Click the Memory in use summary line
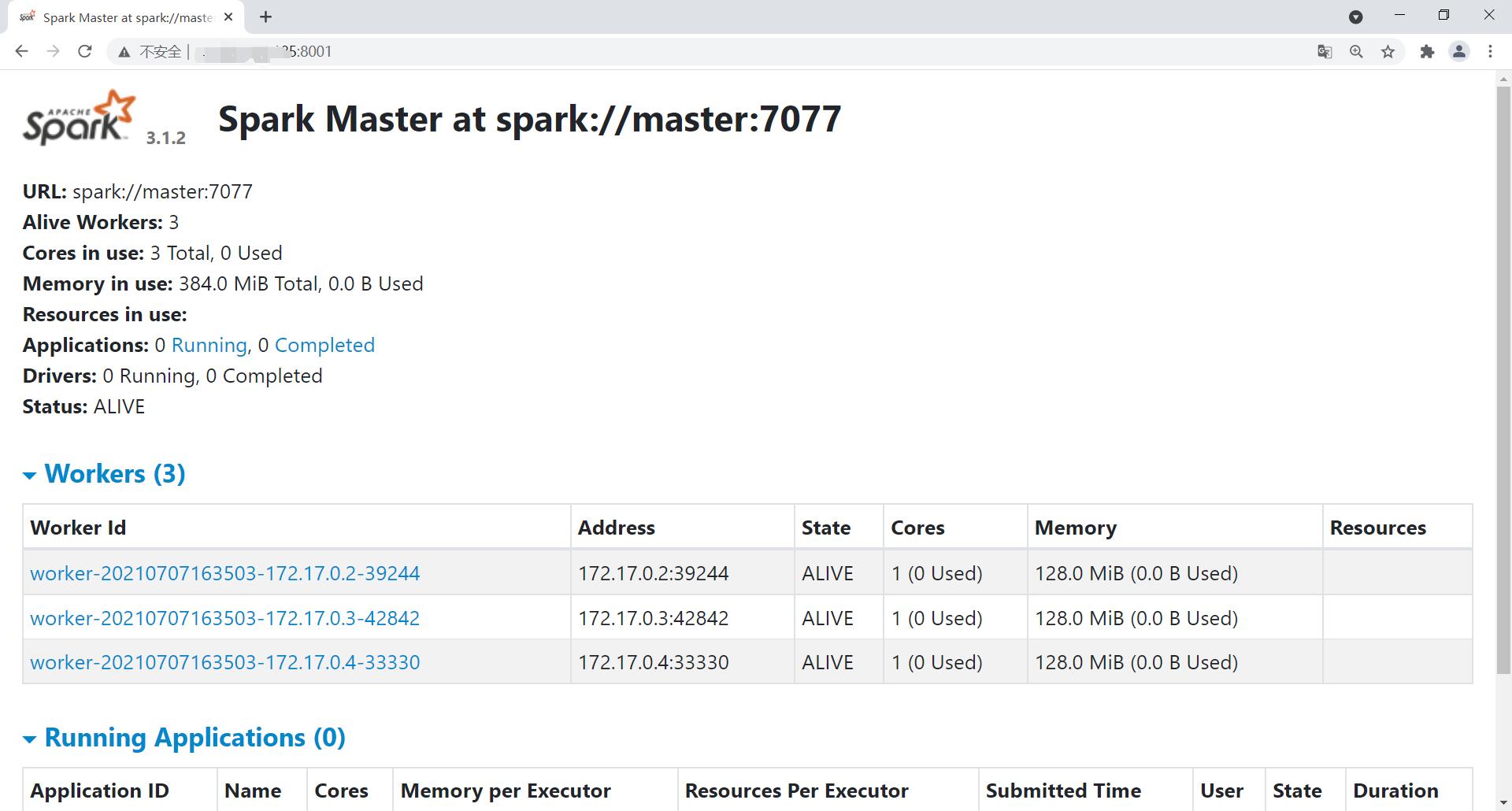 tap(223, 284)
